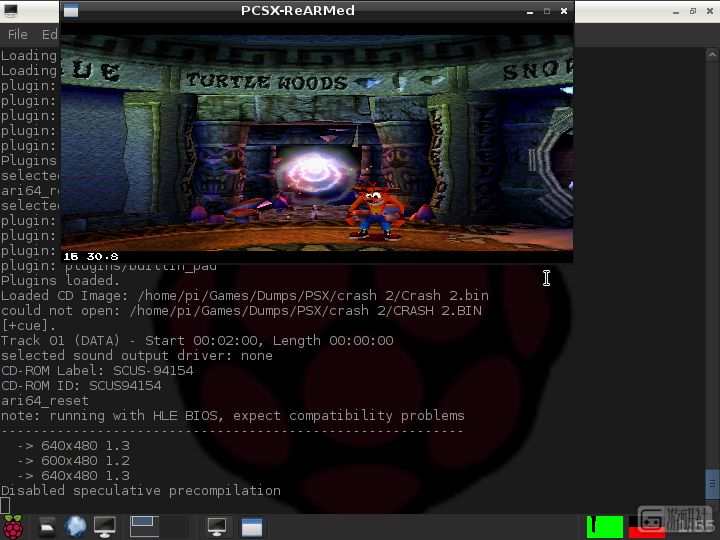Click 'Plugins loaded.' terminal line
Screen dimensions: 720x540
(61, 281)
